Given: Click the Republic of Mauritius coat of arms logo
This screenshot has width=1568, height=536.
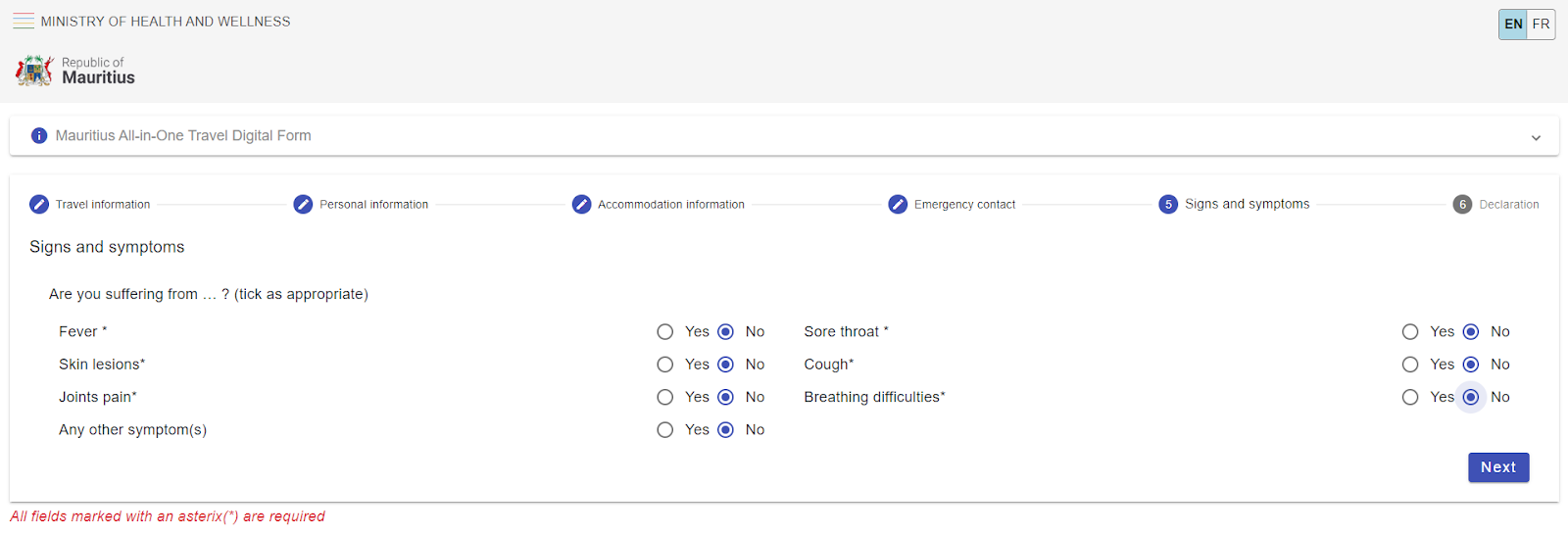Looking at the screenshot, I should tap(34, 71).
